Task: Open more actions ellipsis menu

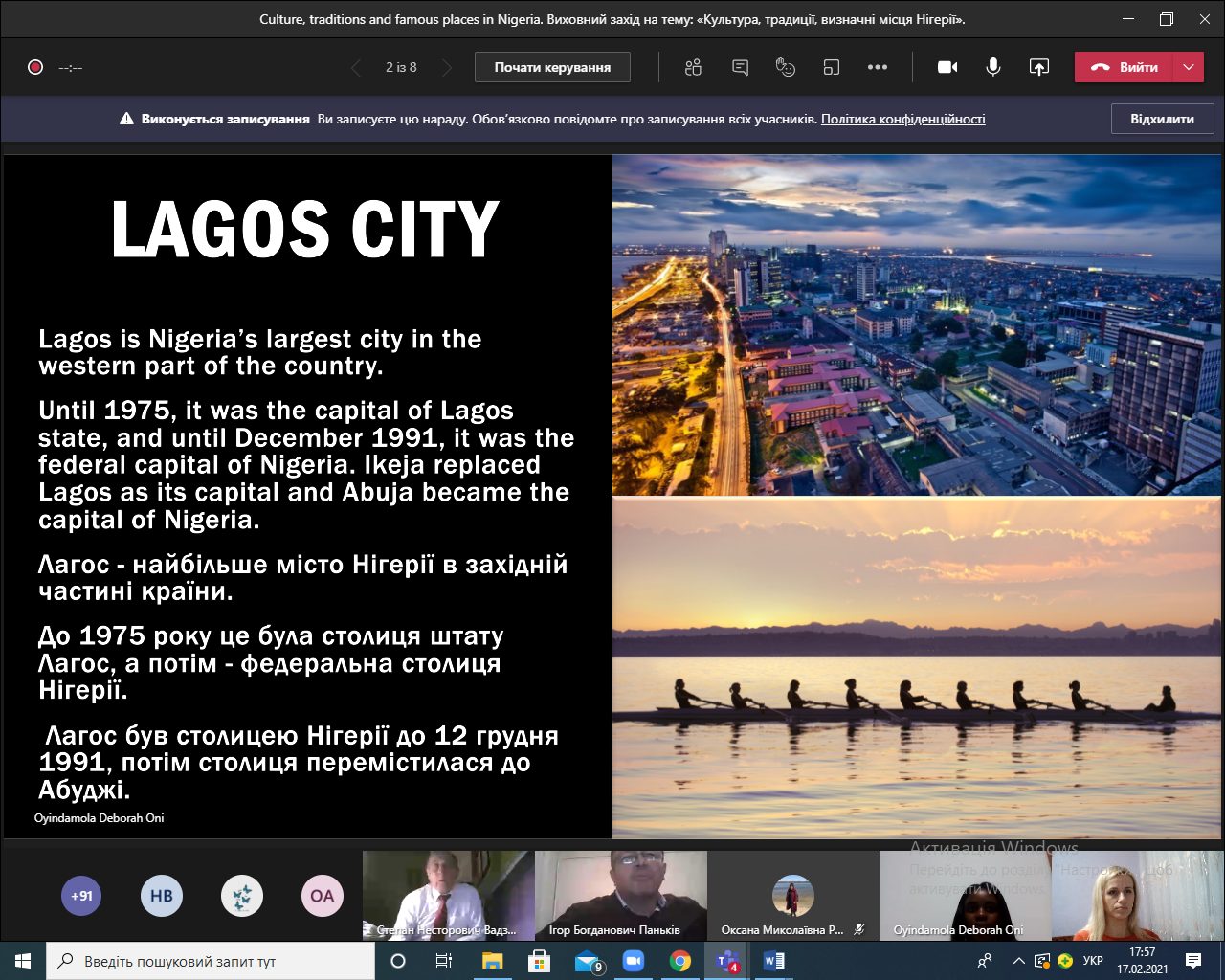Action: click(x=878, y=67)
